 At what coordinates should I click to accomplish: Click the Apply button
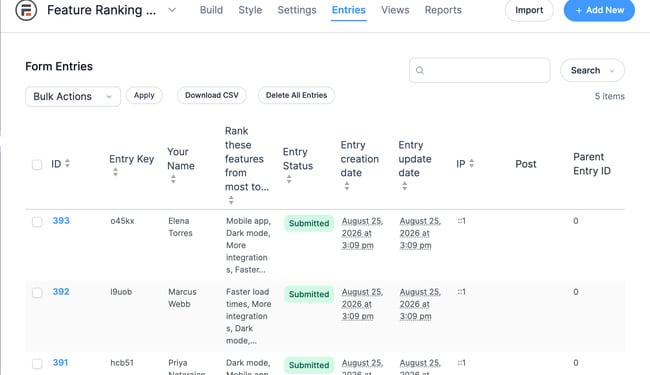[144, 95]
